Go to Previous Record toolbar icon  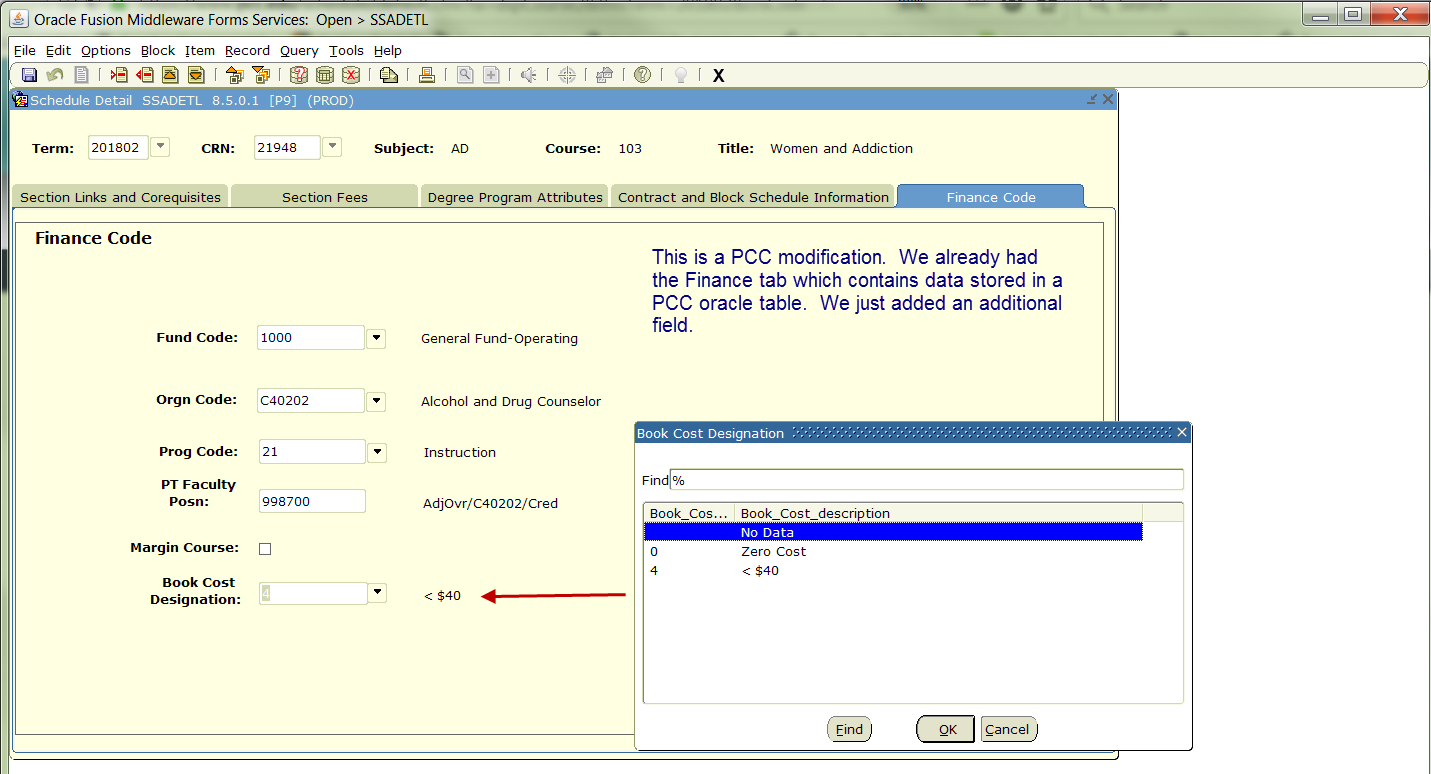170,75
